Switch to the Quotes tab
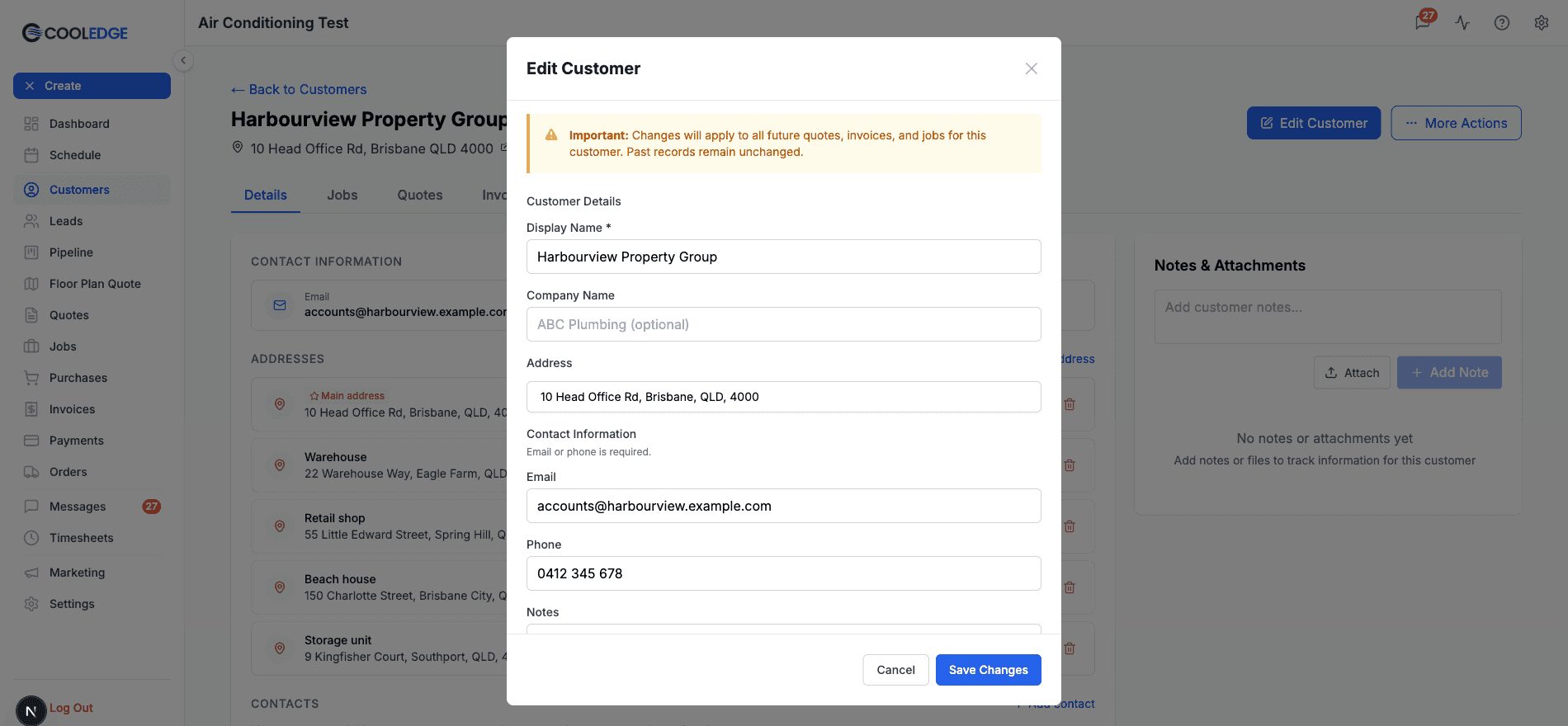1568x726 pixels. coord(420,195)
